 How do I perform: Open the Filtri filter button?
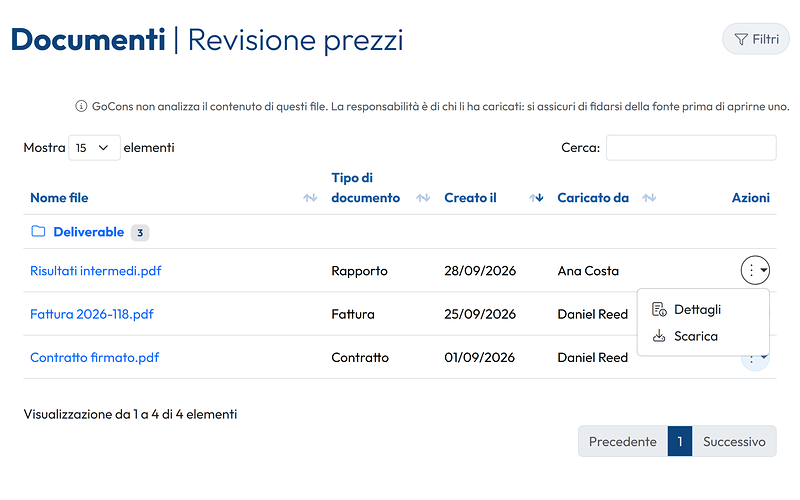pos(756,39)
